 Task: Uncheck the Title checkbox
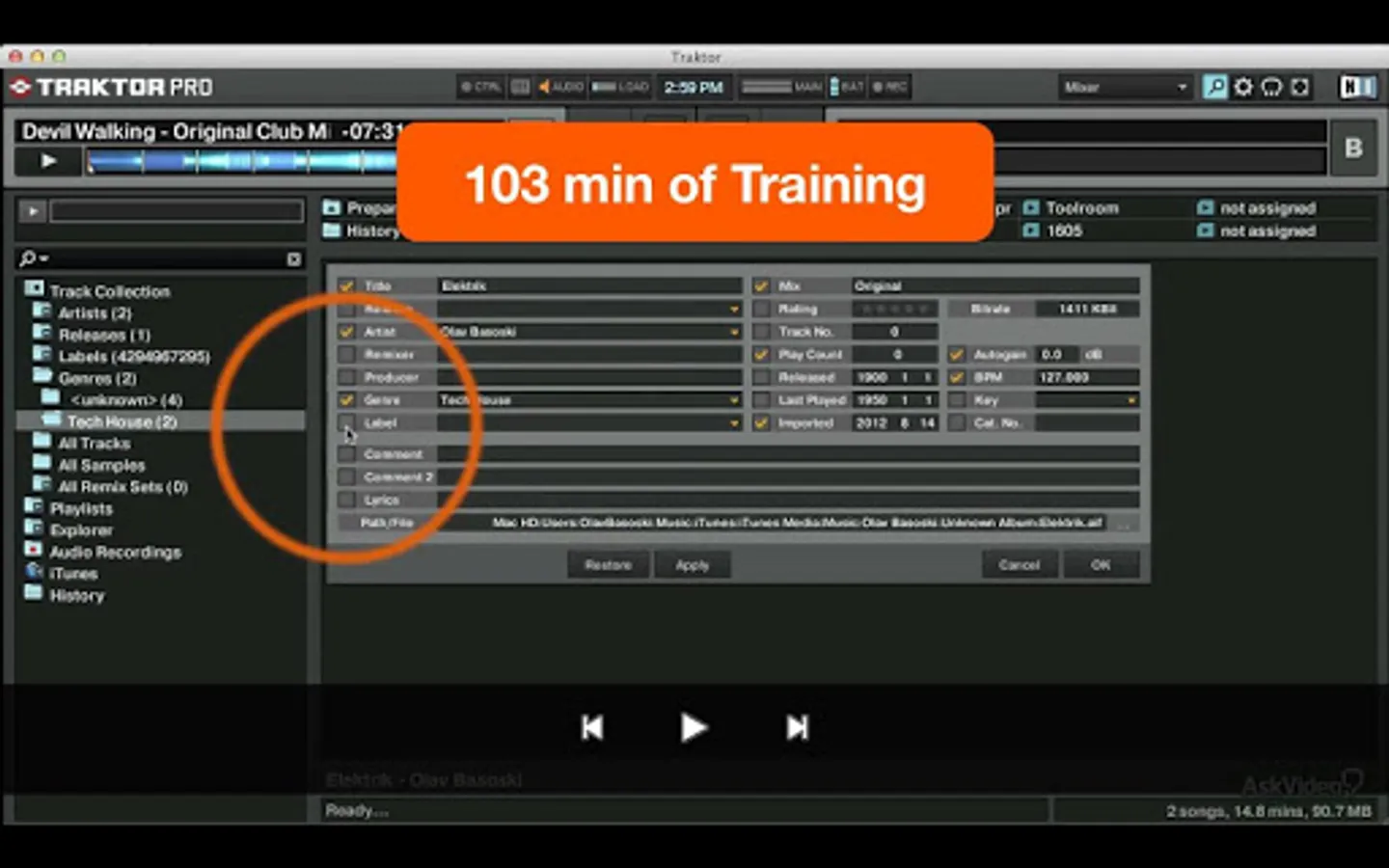pos(346,285)
